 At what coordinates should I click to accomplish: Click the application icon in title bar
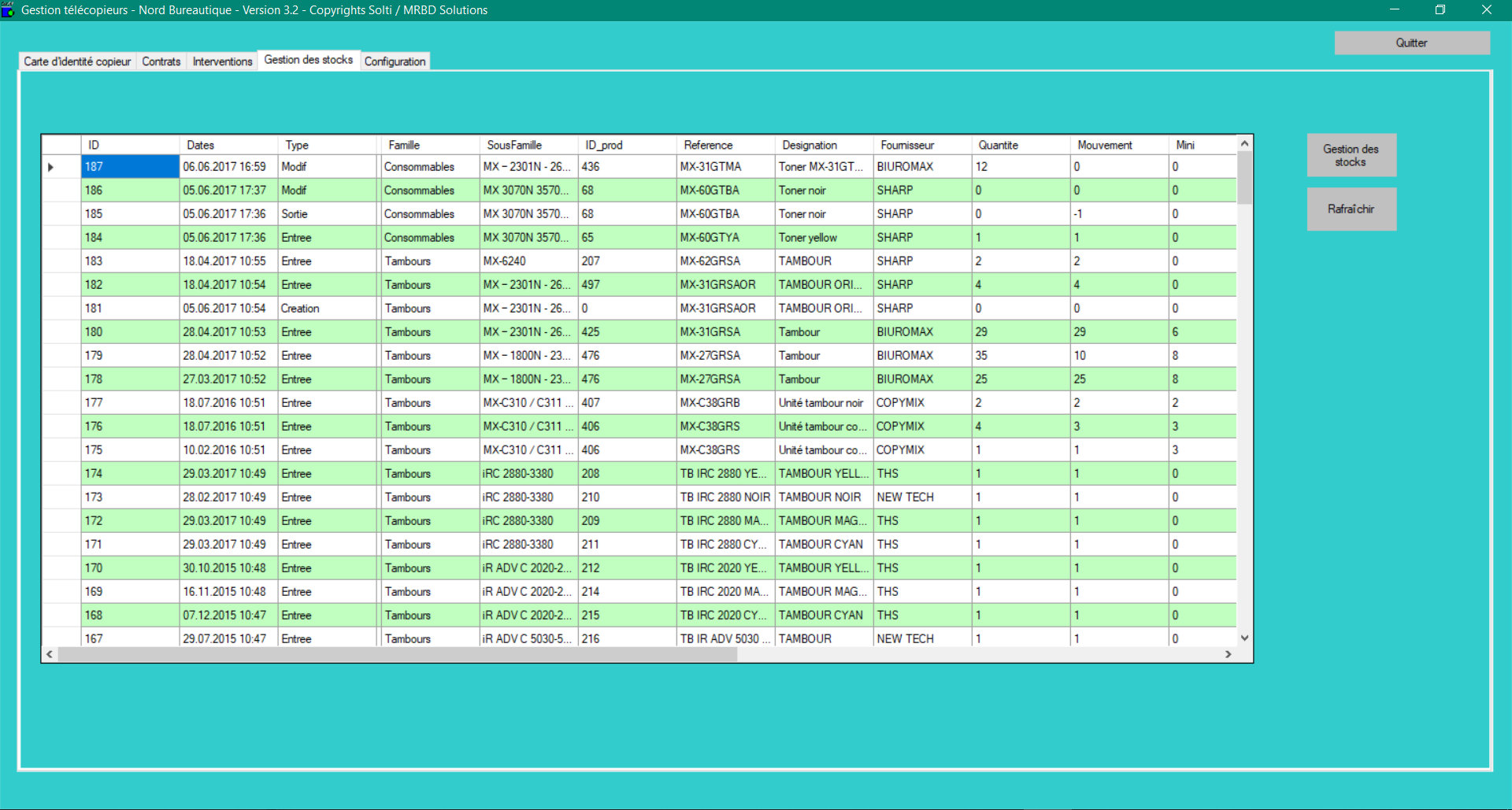pos(9,10)
